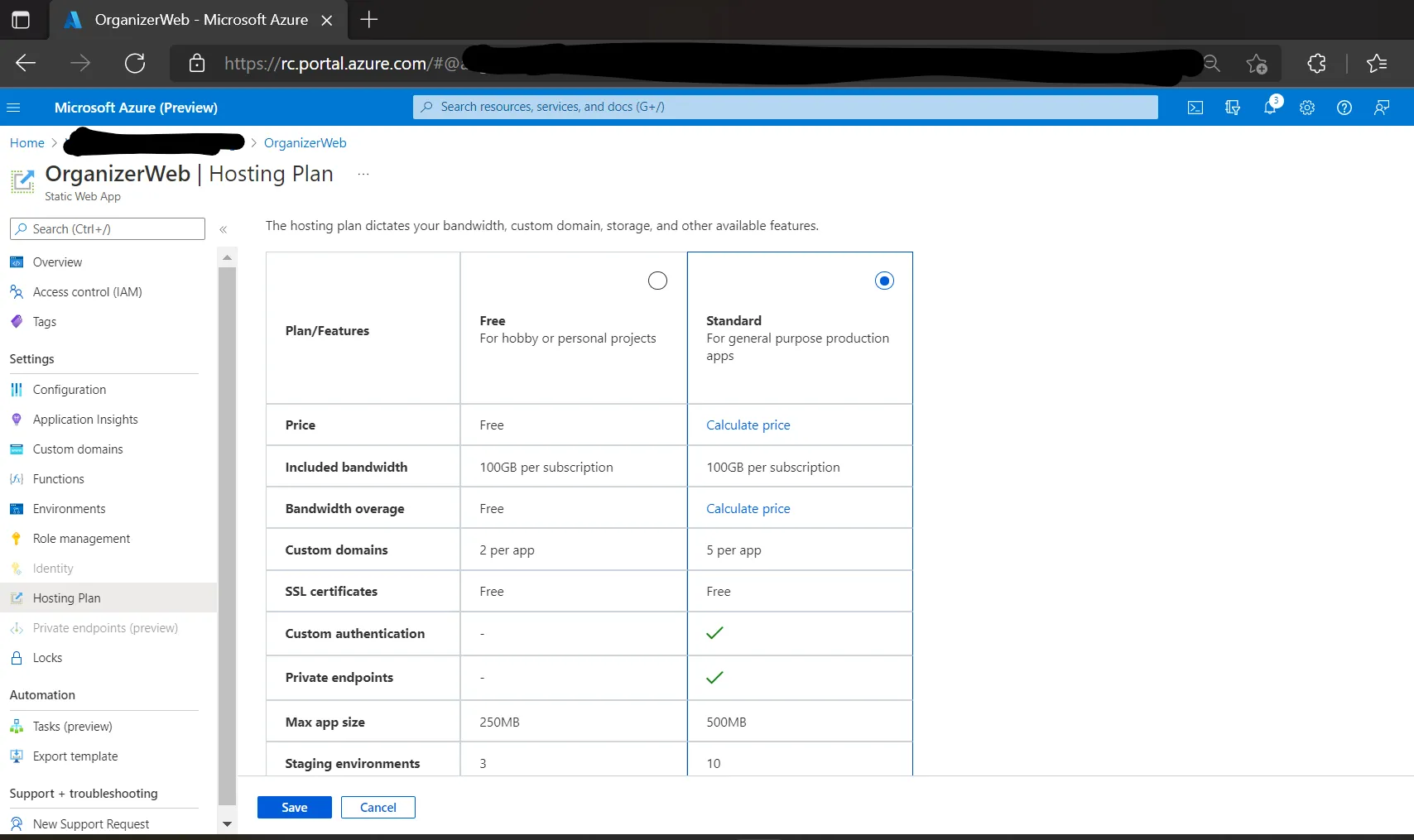Open directories and subscriptions filter icon
Viewport: 1414px width, 840px height.
click(x=1233, y=108)
